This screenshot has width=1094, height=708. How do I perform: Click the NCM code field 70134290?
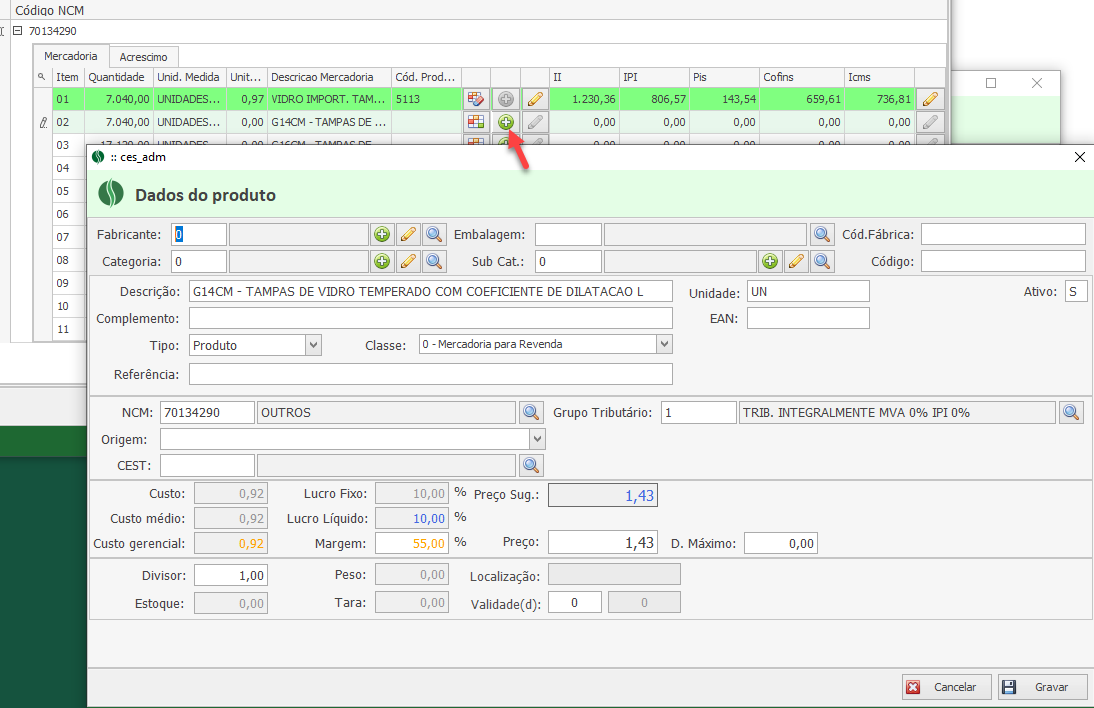[x=207, y=412]
